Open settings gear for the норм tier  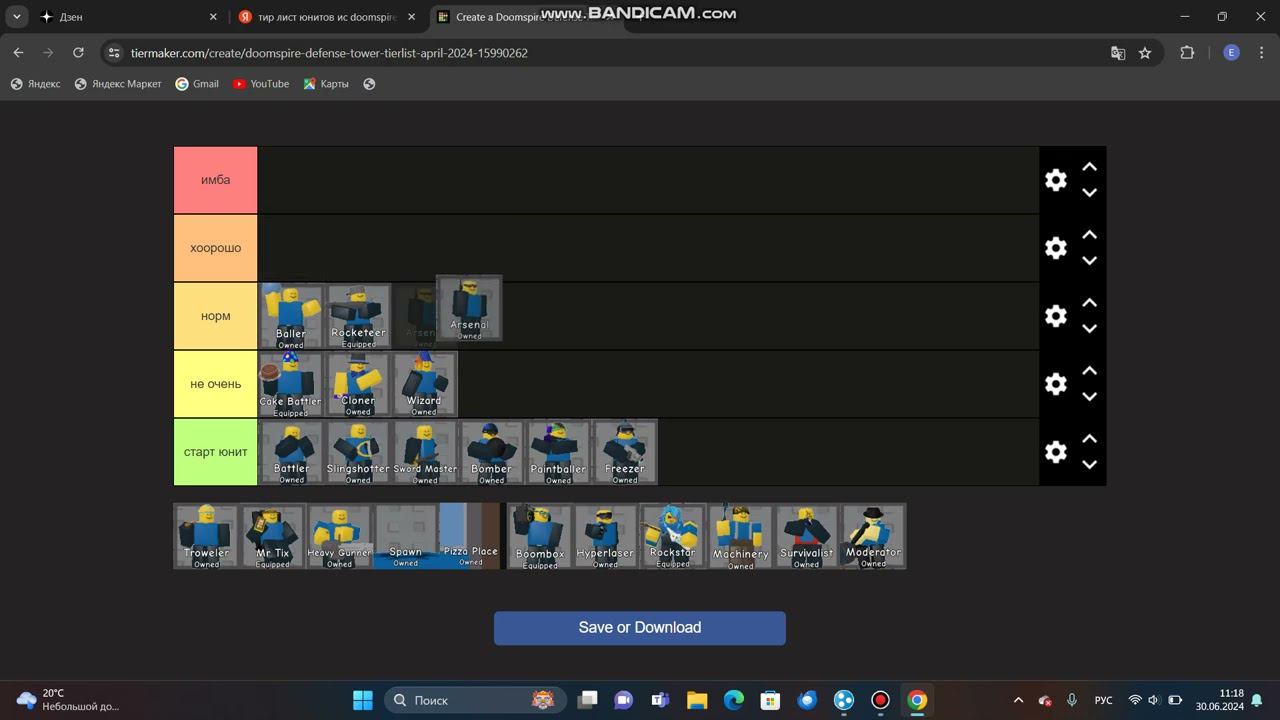[1055, 316]
